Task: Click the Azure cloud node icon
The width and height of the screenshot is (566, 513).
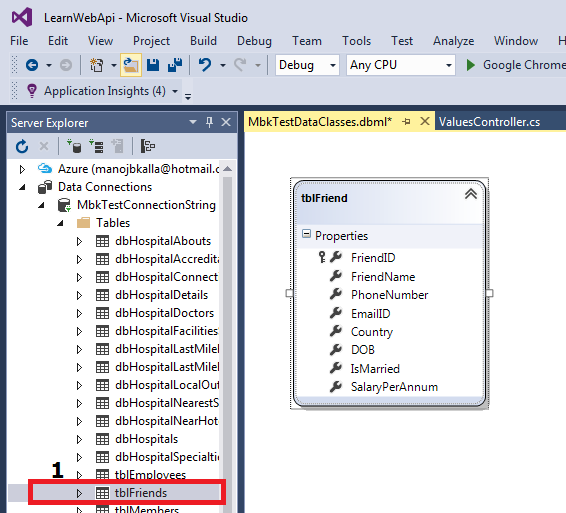Action: coord(45,168)
